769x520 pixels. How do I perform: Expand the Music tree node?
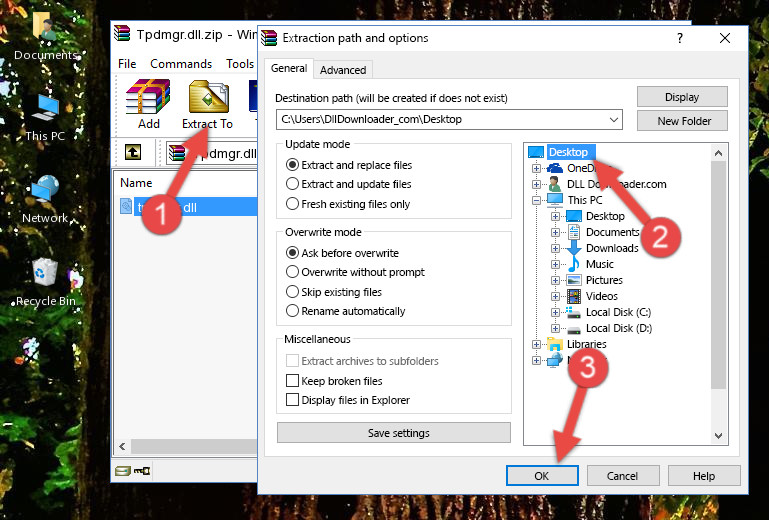[x=555, y=264]
